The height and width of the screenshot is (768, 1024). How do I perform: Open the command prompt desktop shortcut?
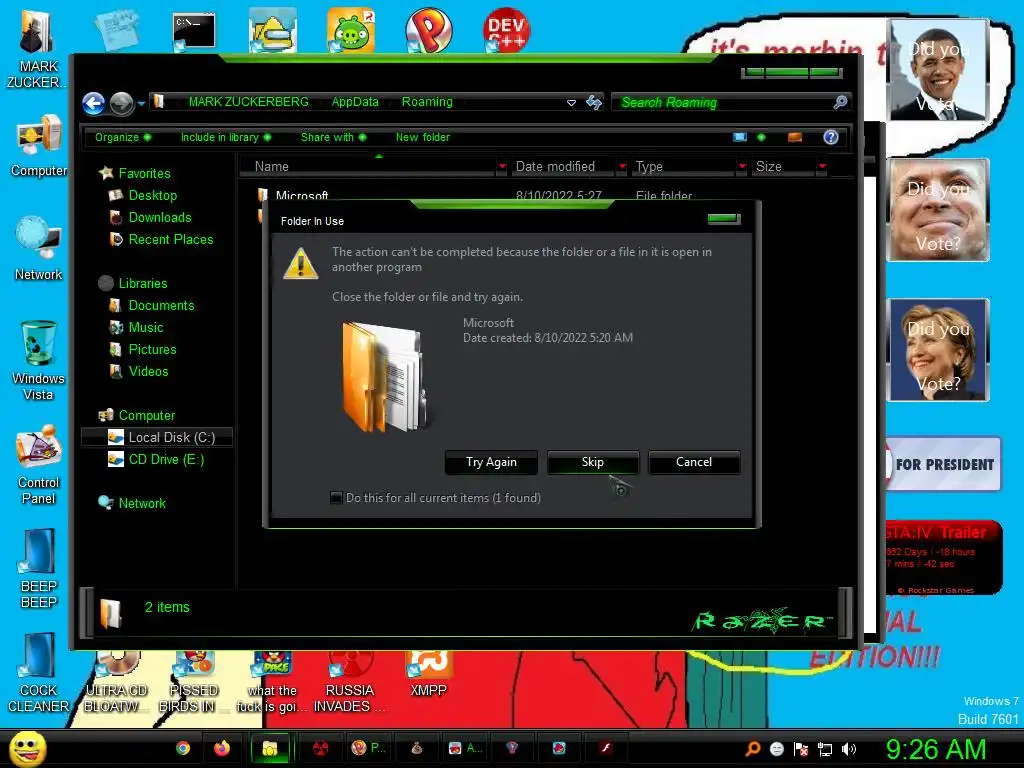[193, 31]
